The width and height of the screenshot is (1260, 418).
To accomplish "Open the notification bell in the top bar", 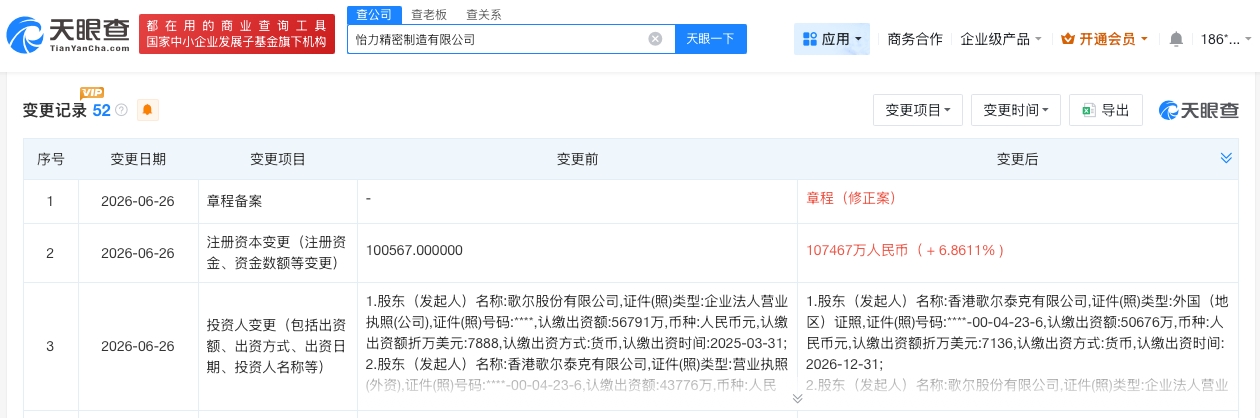I will tap(1176, 39).
